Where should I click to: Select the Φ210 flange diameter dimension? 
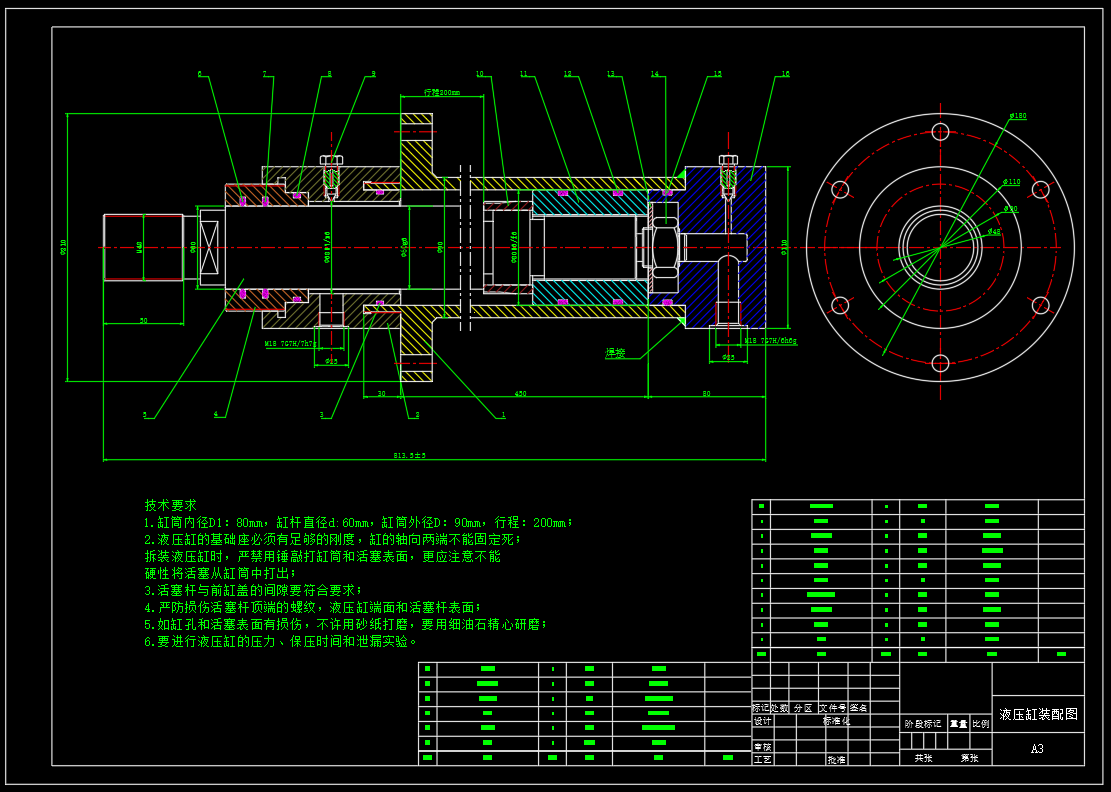pos(64,247)
